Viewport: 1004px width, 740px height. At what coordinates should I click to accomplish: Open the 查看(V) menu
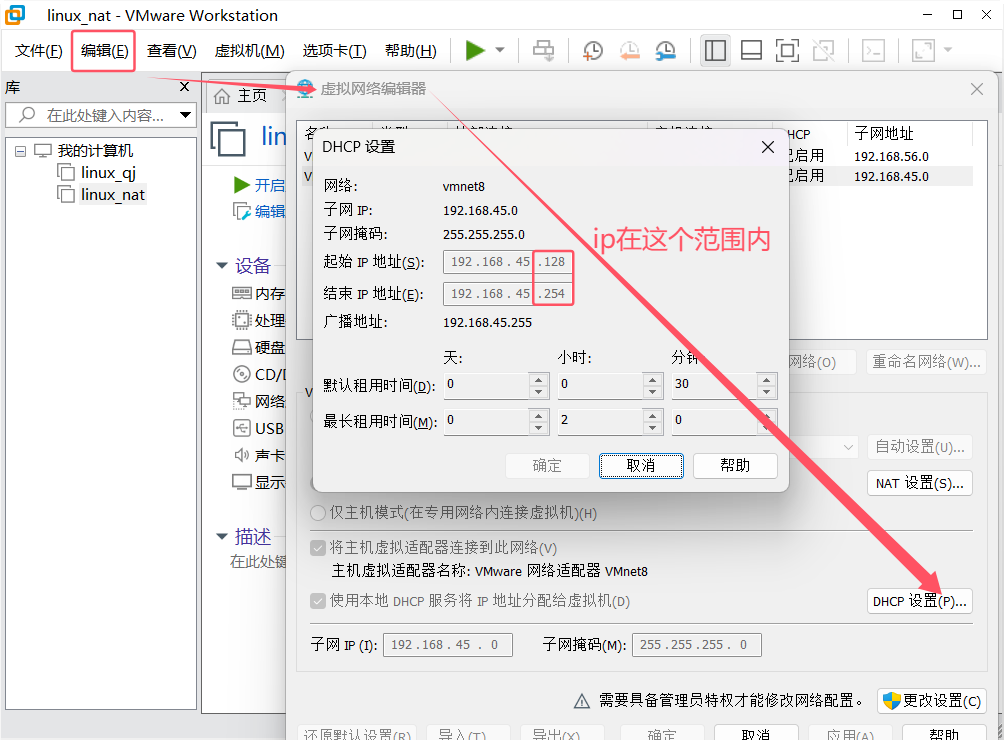pyautogui.click(x=172, y=51)
